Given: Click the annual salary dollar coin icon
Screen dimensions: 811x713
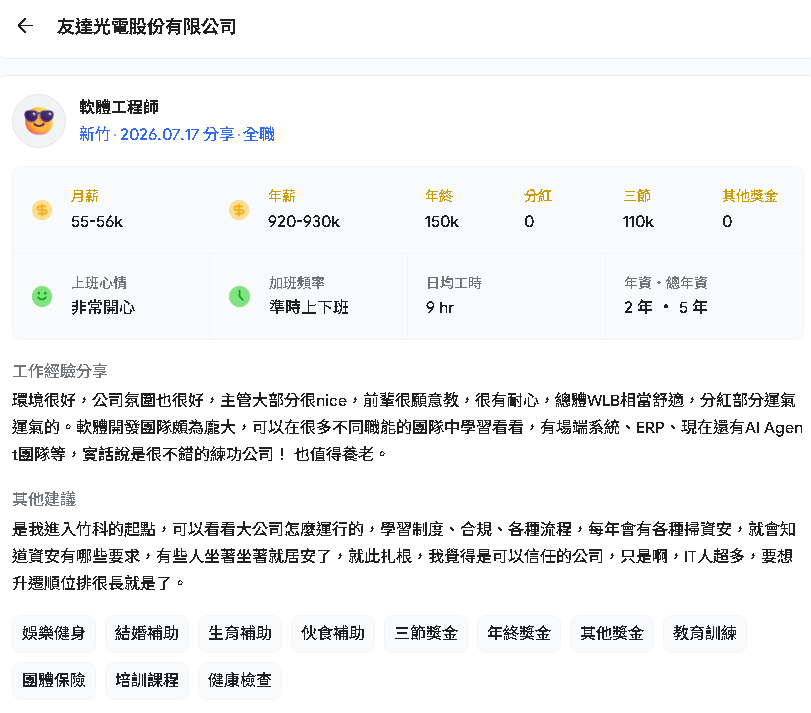Looking at the screenshot, I should 239,210.
